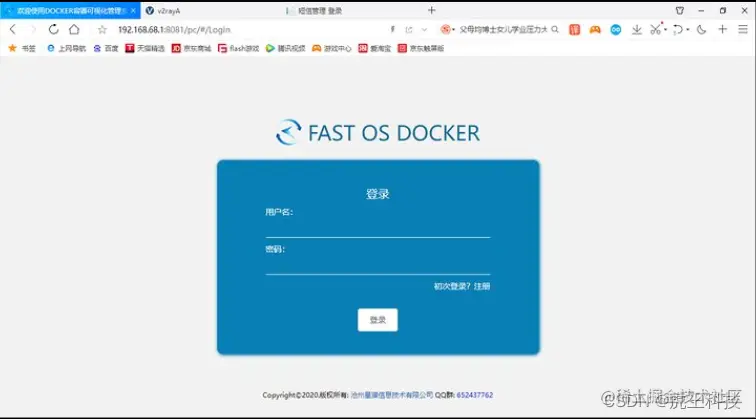Open the blue infinity extension icon

pos(616,30)
